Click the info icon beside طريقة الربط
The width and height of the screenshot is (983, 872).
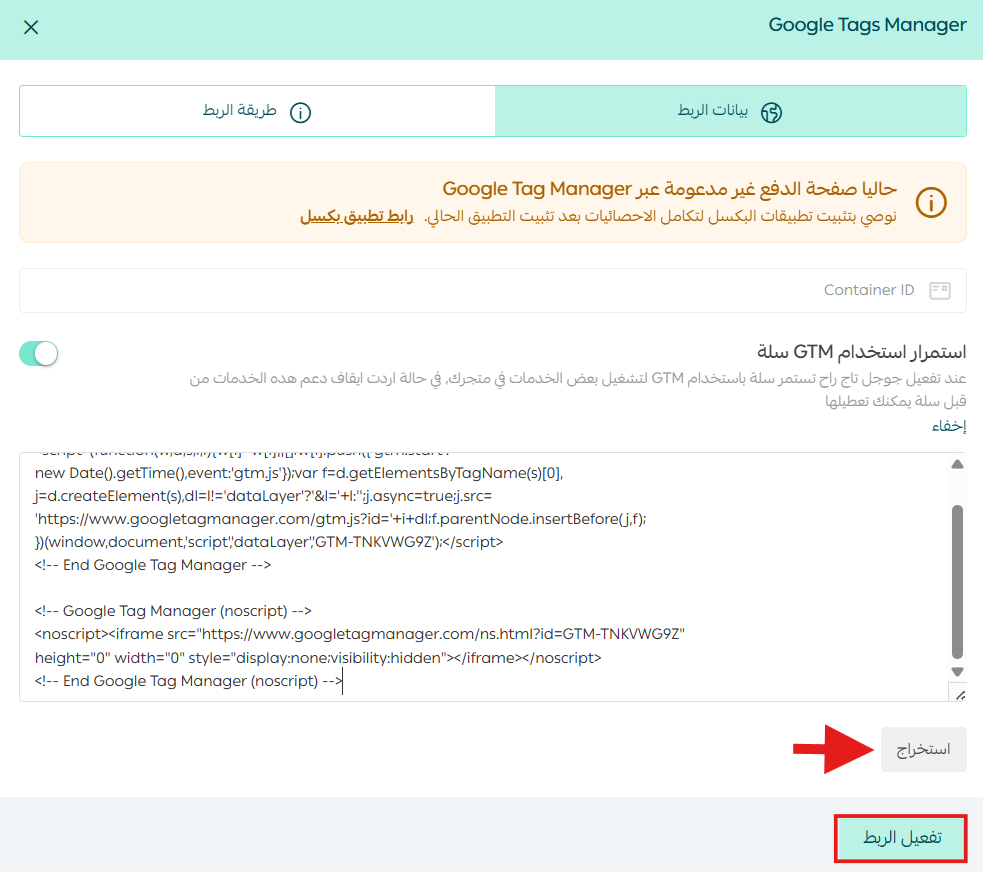(300, 113)
